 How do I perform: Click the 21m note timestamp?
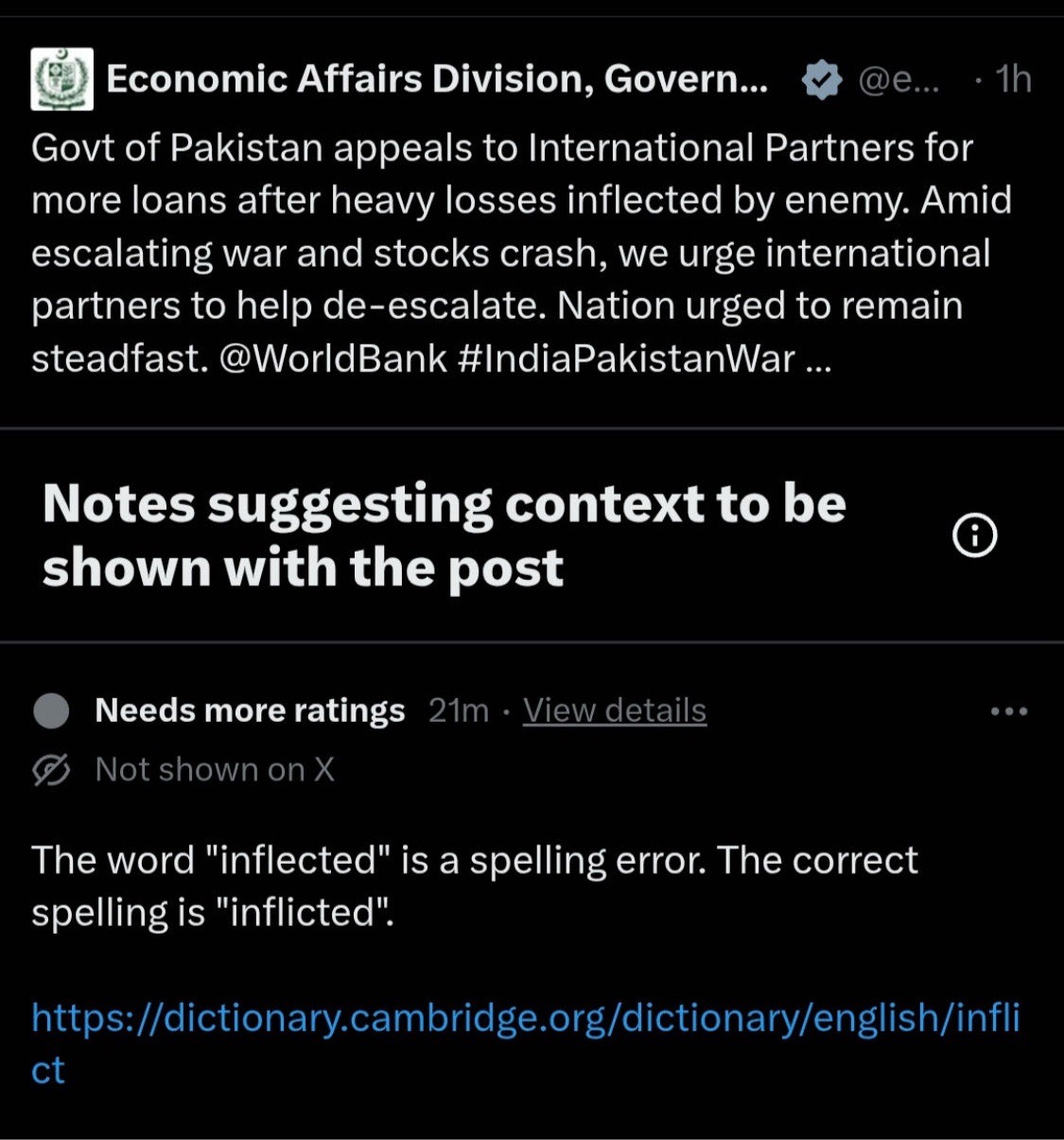point(459,710)
